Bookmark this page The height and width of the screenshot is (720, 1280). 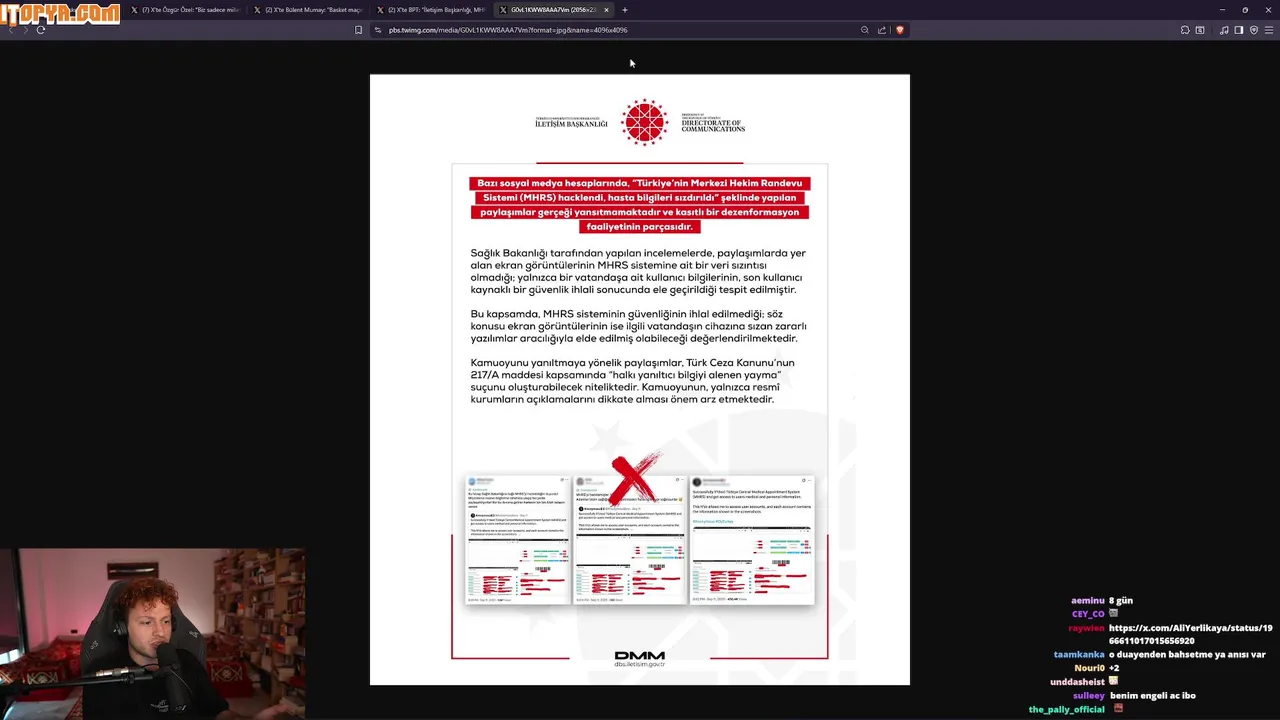358,30
